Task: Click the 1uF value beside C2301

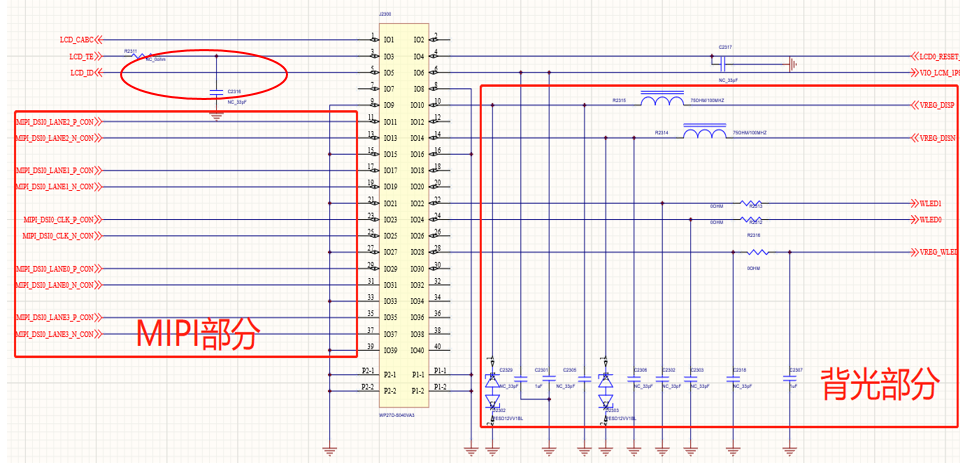Action: coord(539,386)
